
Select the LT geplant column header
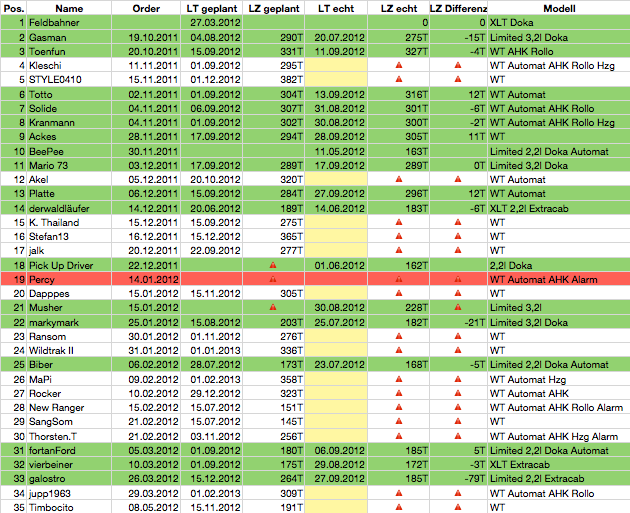point(211,8)
